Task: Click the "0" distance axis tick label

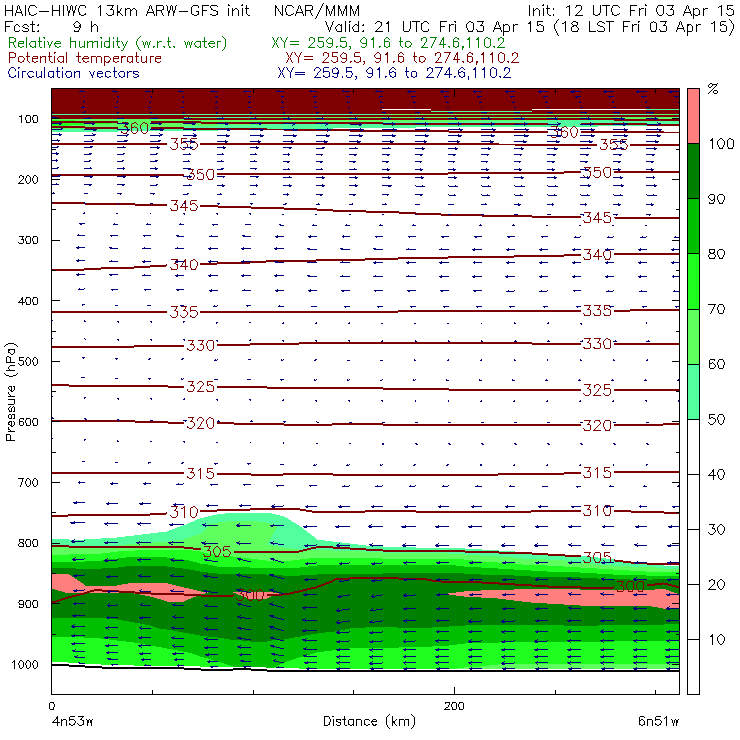Action: (51, 706)
